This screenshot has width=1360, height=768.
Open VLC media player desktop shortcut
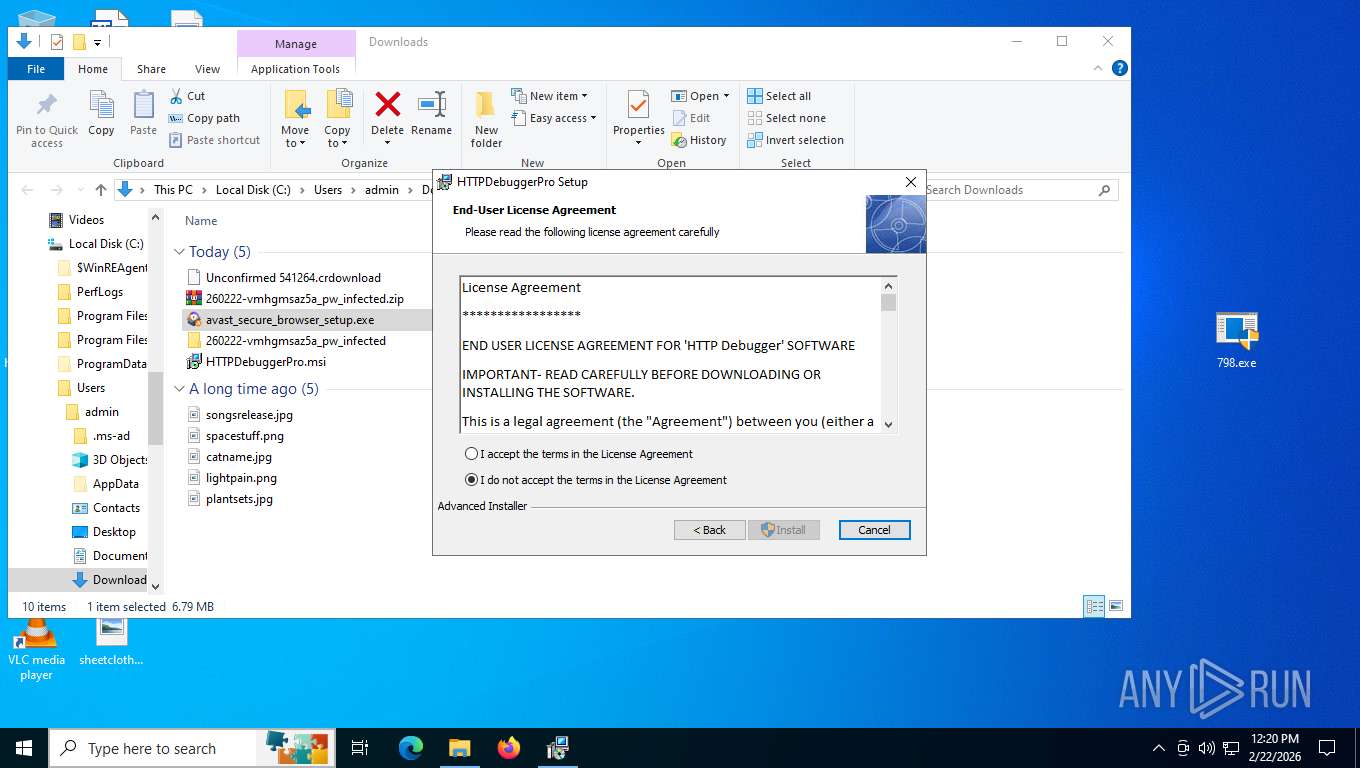[36, 650]
